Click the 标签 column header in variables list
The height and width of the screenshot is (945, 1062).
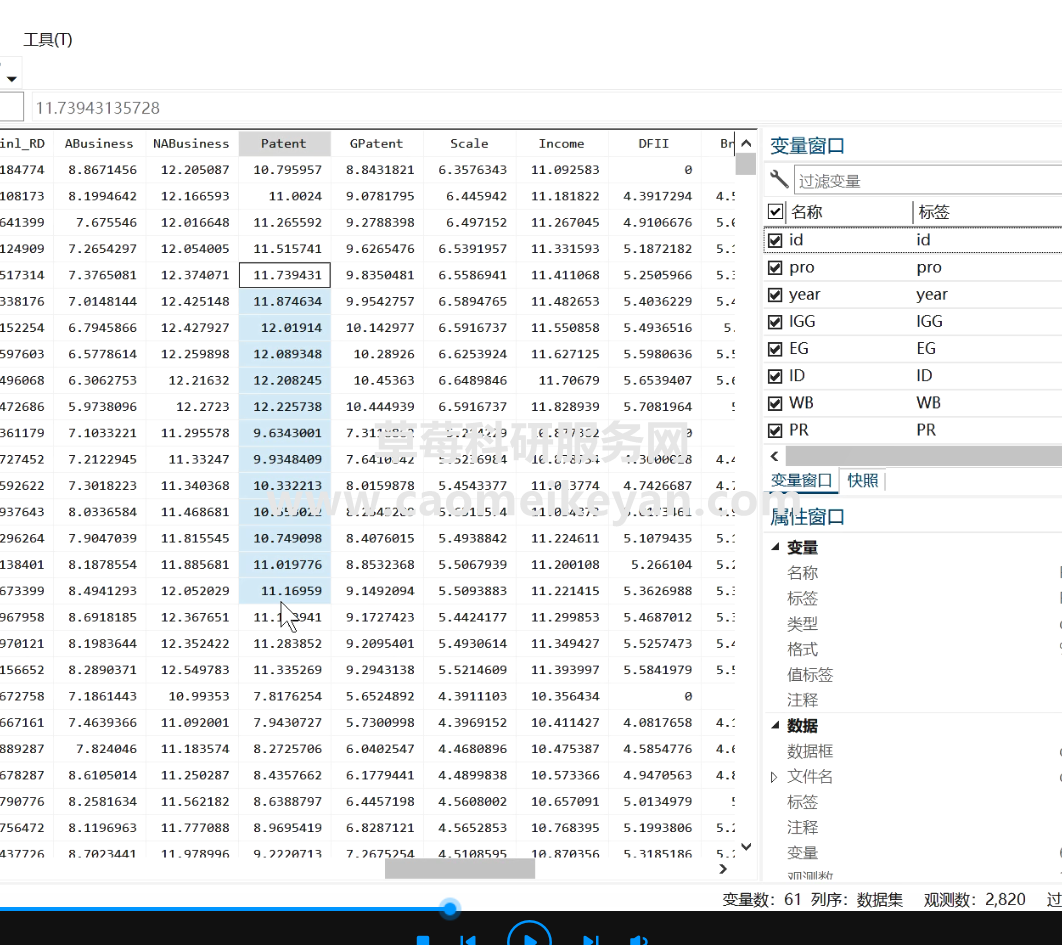[934, 212]
